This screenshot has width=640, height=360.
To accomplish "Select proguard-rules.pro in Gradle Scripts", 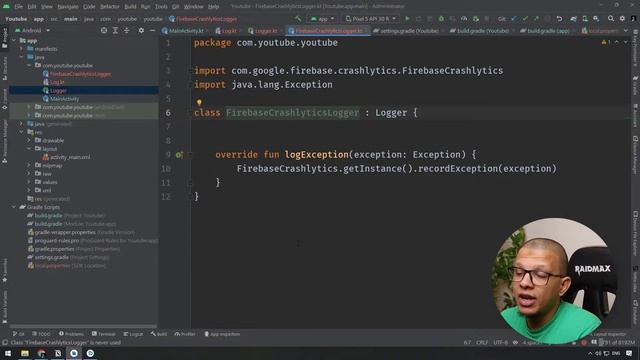I will coord(57,240).
